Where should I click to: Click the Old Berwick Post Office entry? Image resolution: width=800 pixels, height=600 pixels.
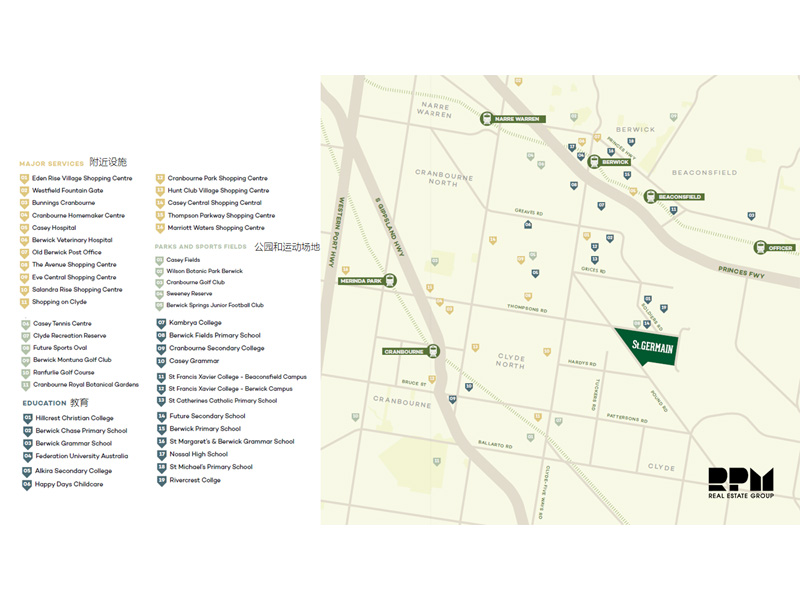click(x=66, y=252)
